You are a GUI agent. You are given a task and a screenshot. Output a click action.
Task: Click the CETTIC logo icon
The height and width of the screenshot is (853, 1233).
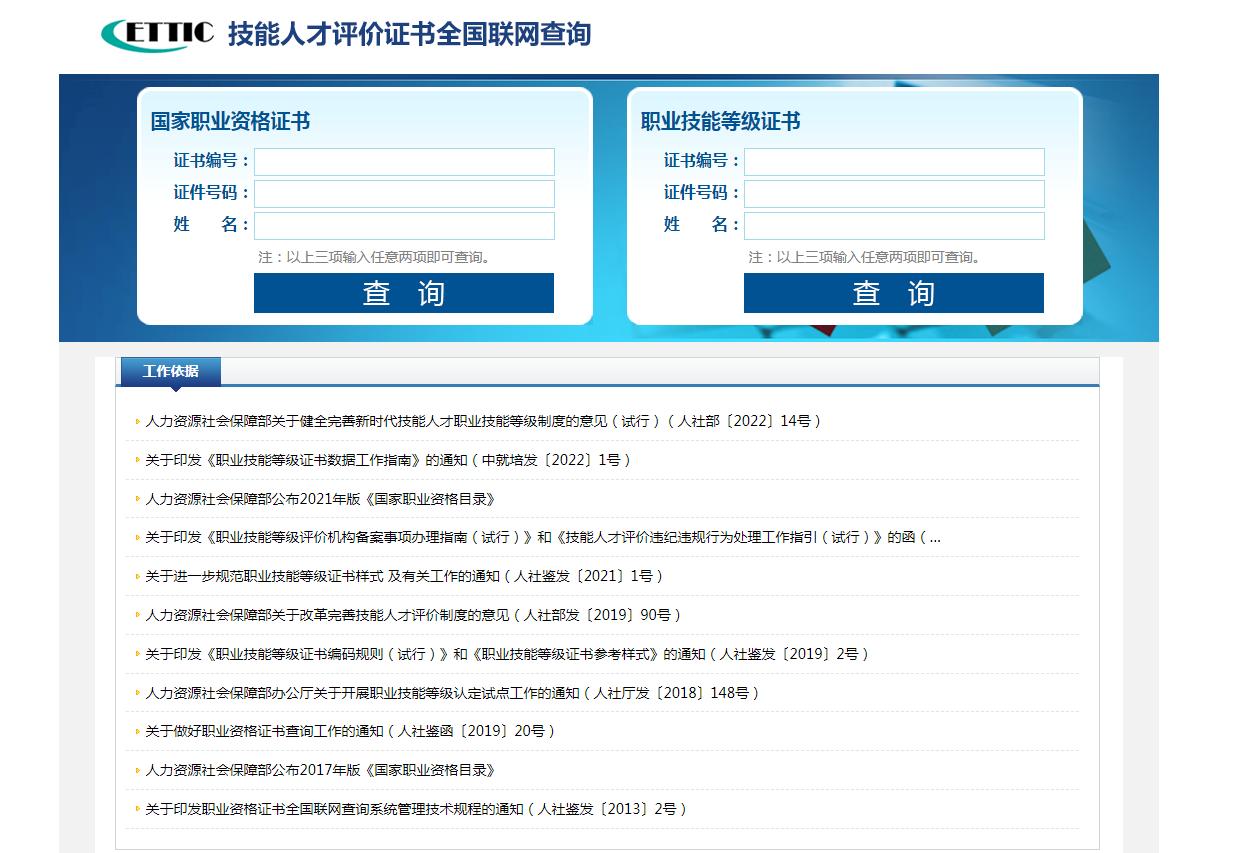[153, 31]
